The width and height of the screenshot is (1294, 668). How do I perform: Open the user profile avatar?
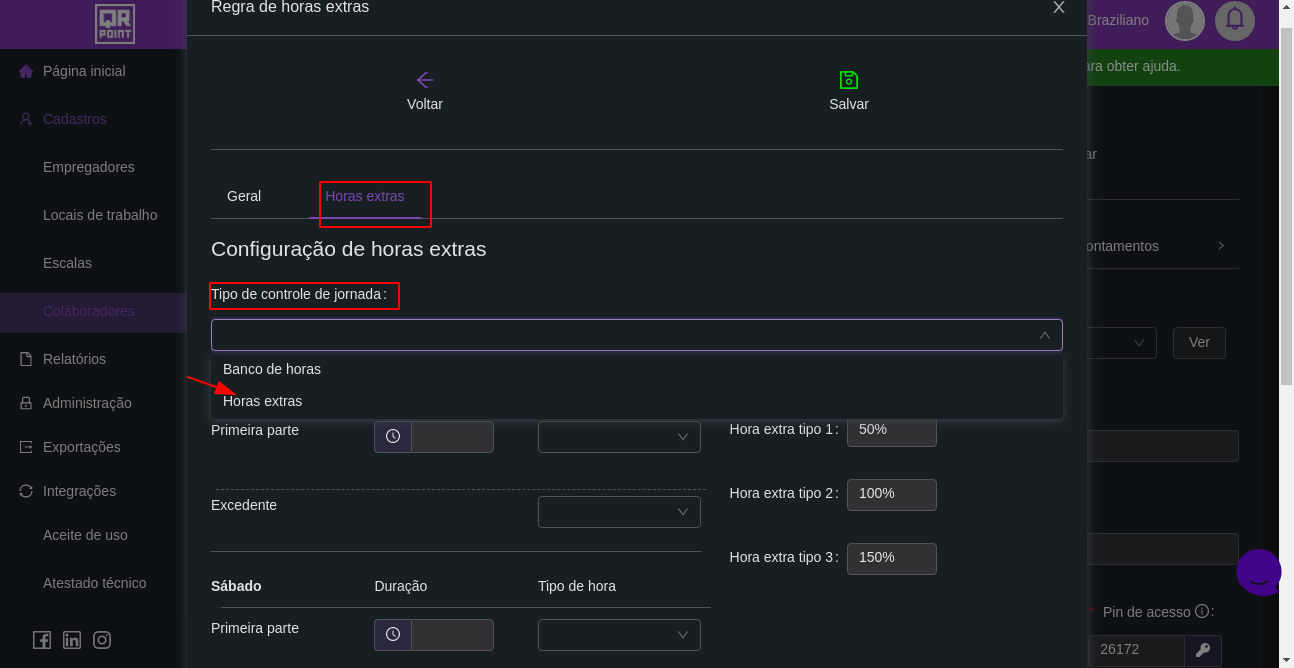coord(1185,20)
